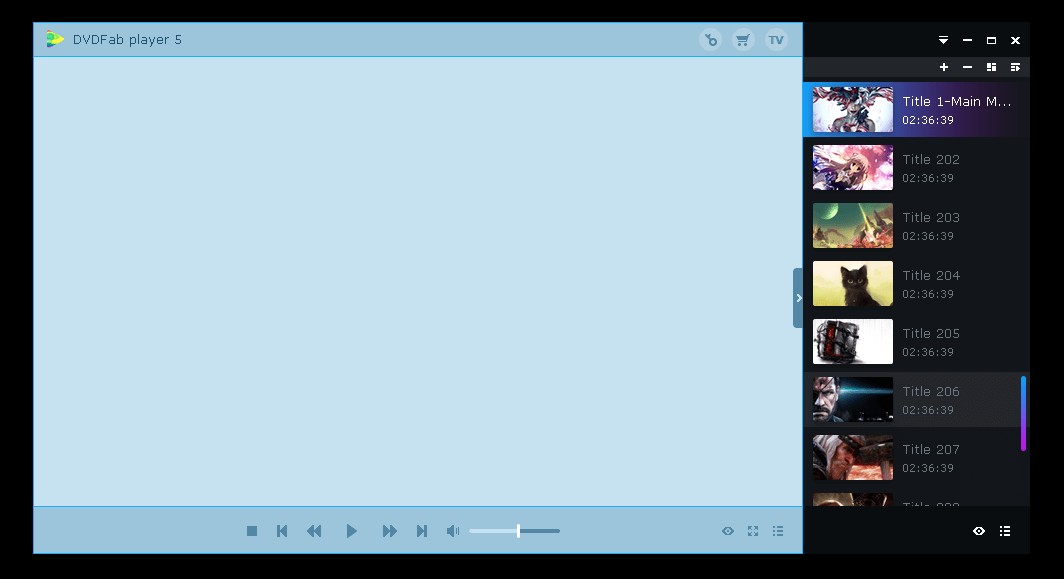This screenshot has height=579, width=1064.
Task: Click the key-shaped activation icon
Action: 710,40
